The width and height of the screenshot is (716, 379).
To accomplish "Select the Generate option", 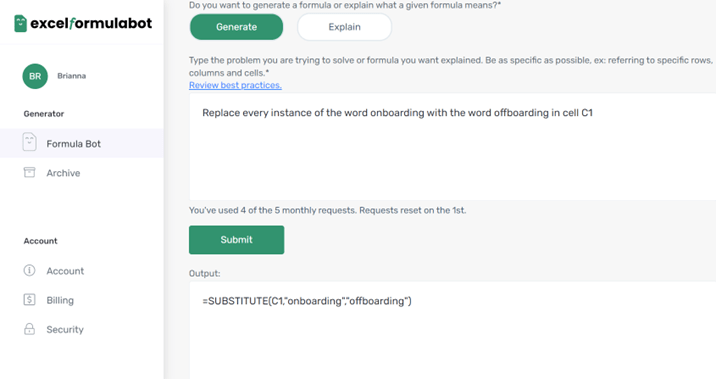I will (237, 27).
